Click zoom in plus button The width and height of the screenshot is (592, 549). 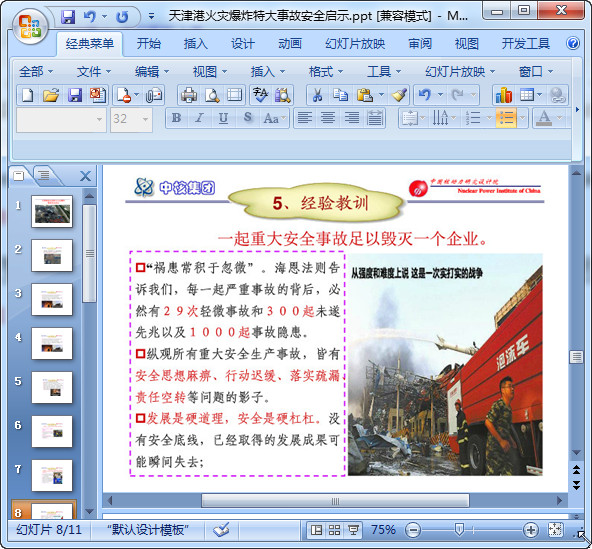(x=530, y=530)
